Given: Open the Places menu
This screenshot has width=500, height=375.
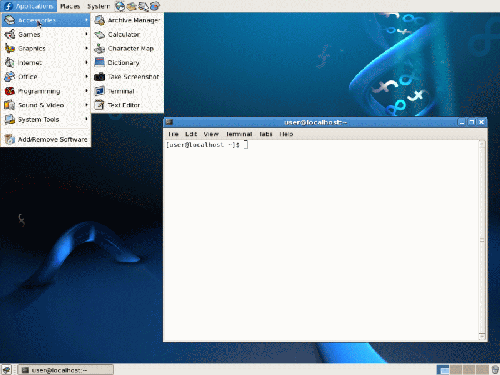Looking at the screenshot, I should [x=70, y=6].
